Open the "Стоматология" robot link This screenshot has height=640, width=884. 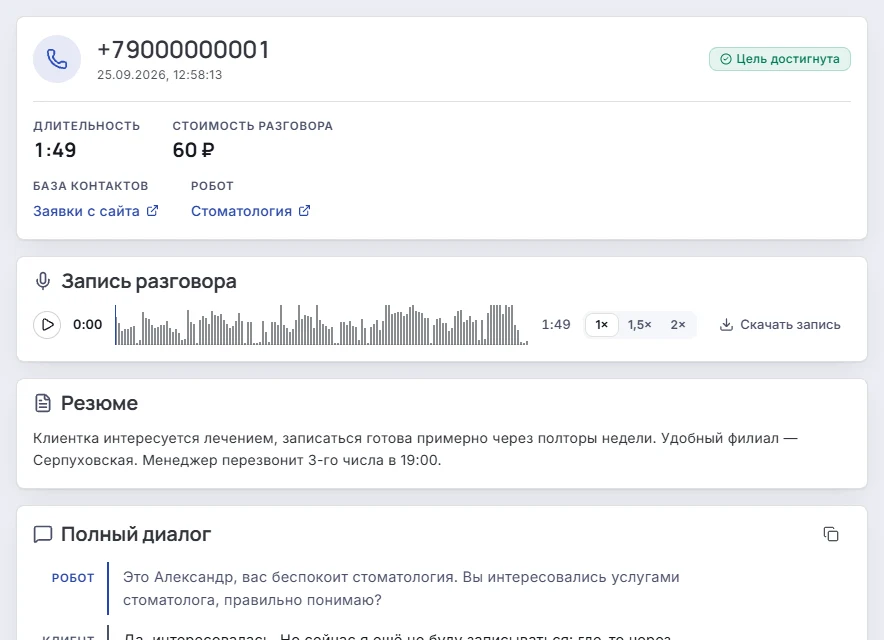coord(241,211)
